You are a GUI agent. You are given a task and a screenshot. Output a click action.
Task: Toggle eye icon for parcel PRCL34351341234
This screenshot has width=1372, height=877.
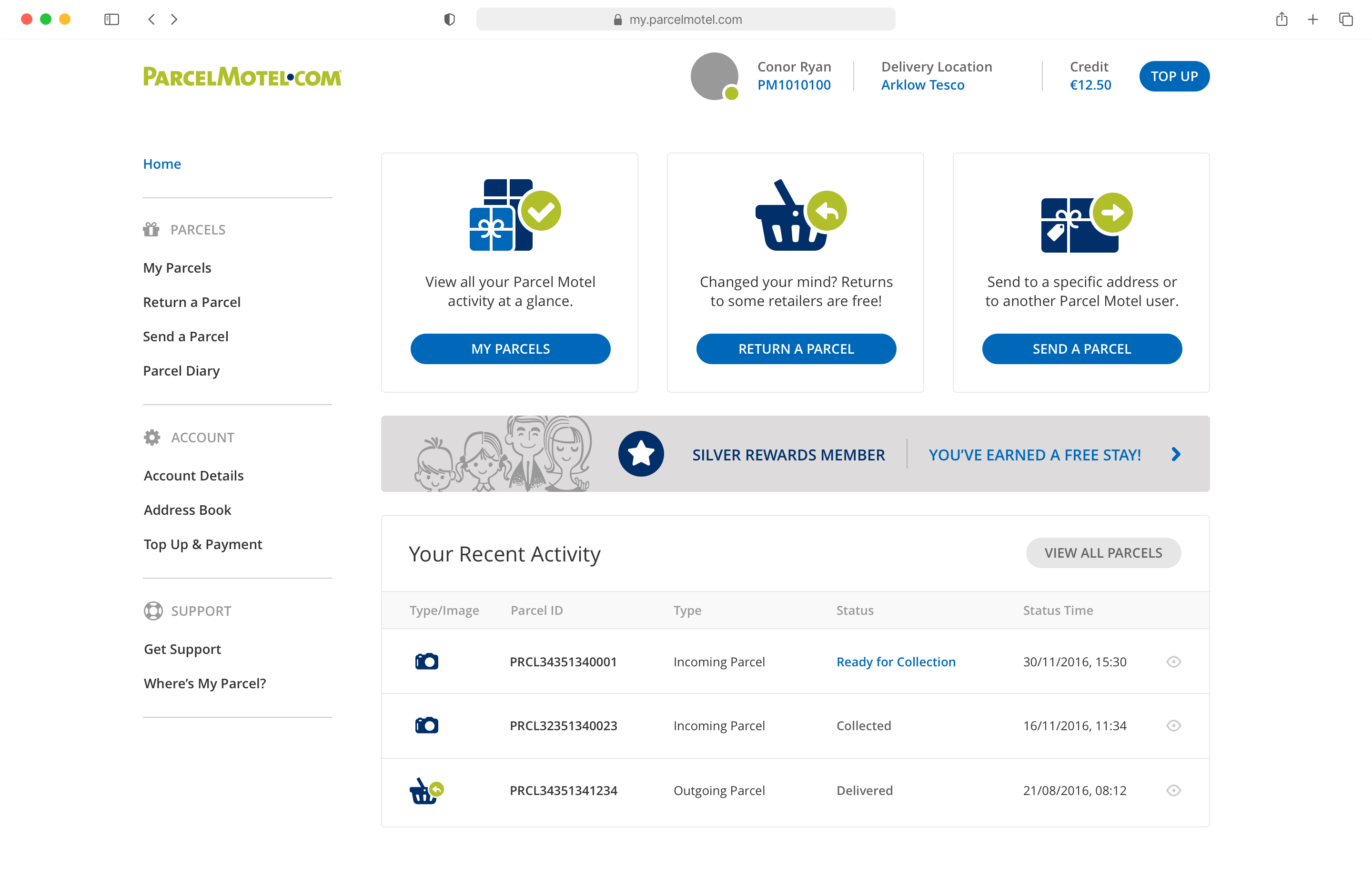point(1174,790)
